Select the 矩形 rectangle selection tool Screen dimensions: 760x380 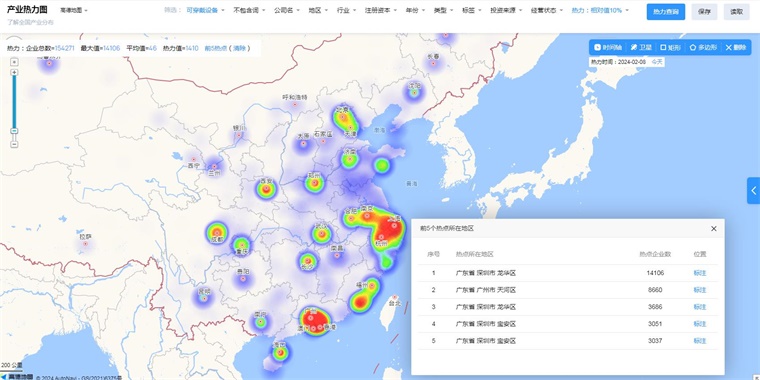(x=671, y=48)
